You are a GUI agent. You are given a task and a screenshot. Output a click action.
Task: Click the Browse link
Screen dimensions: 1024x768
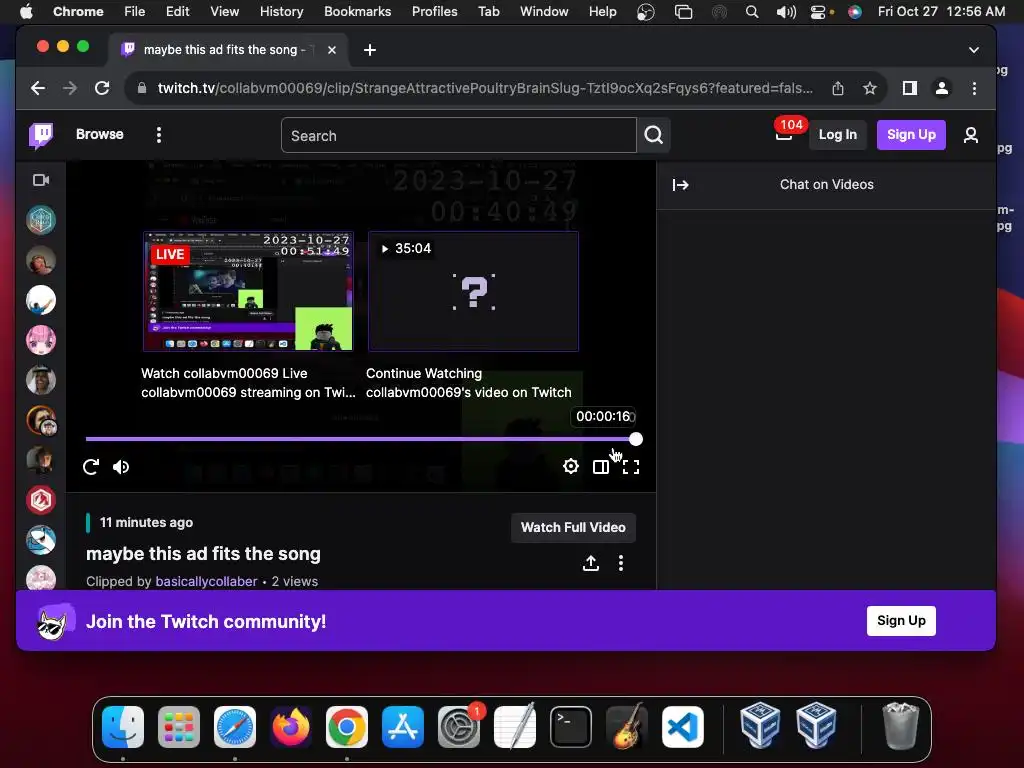99,135
